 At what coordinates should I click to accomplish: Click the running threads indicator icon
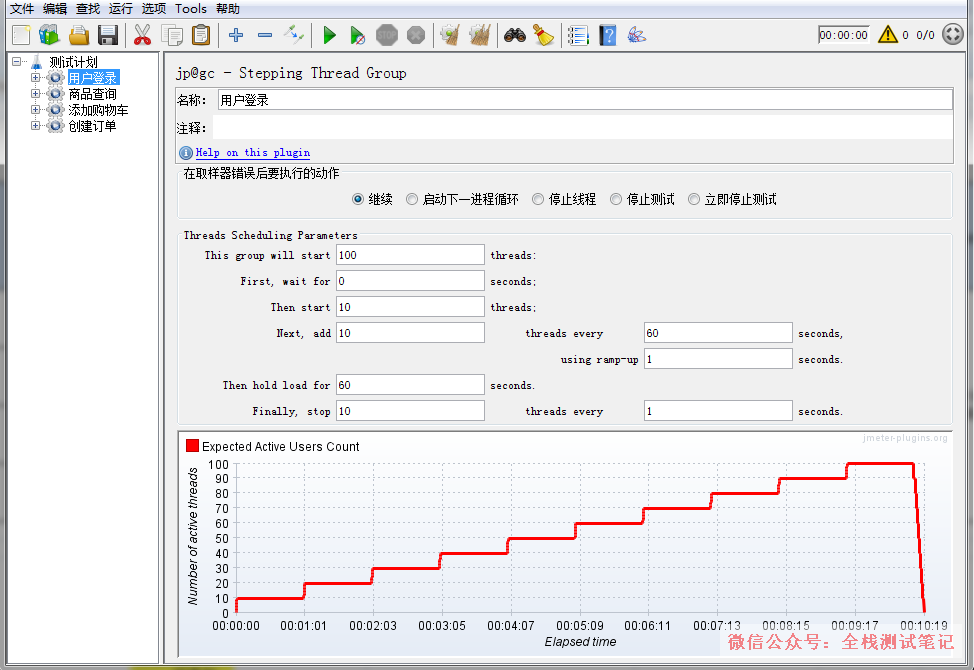pos(952,34)
